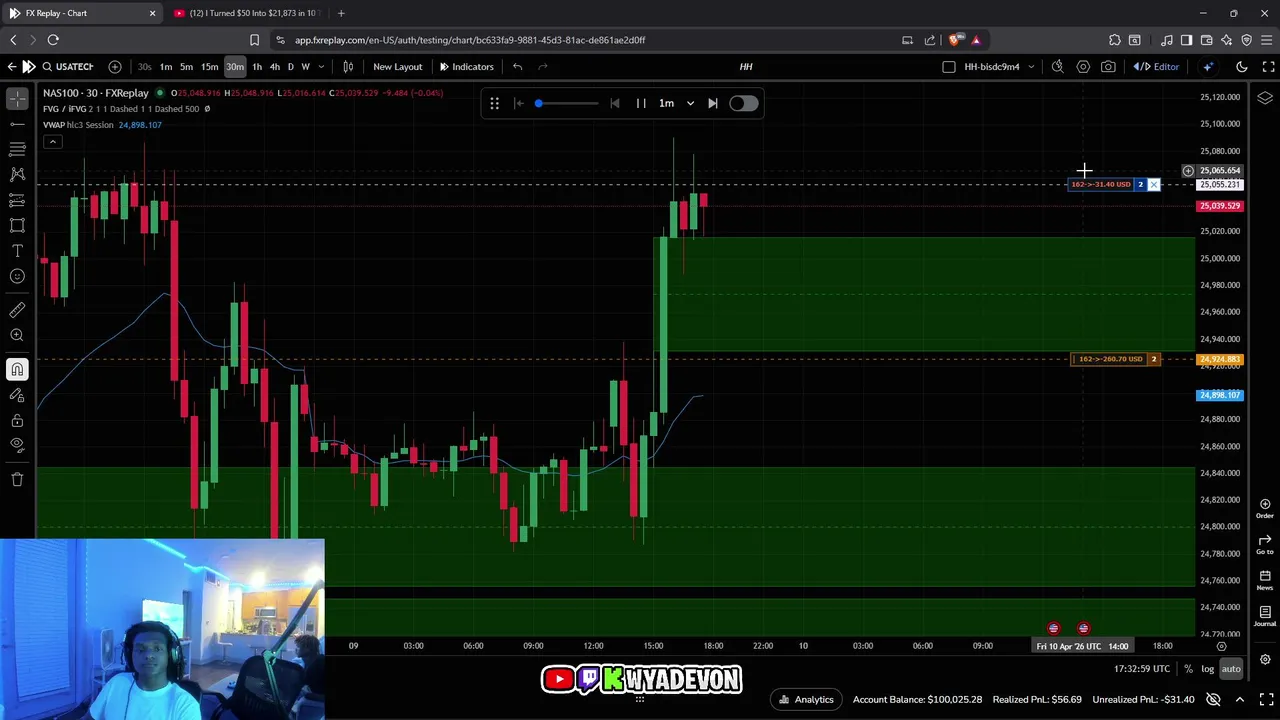Screen dimensions: 1280x720
Task: Toggle stay in drawing mode
Action: pyautogui.click(x=17, y=395)
